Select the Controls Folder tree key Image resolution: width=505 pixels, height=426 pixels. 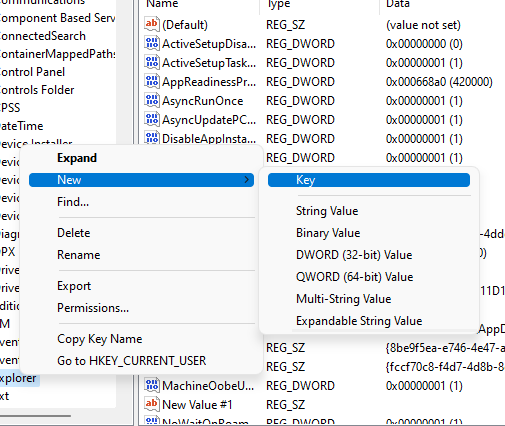[37, 90]
